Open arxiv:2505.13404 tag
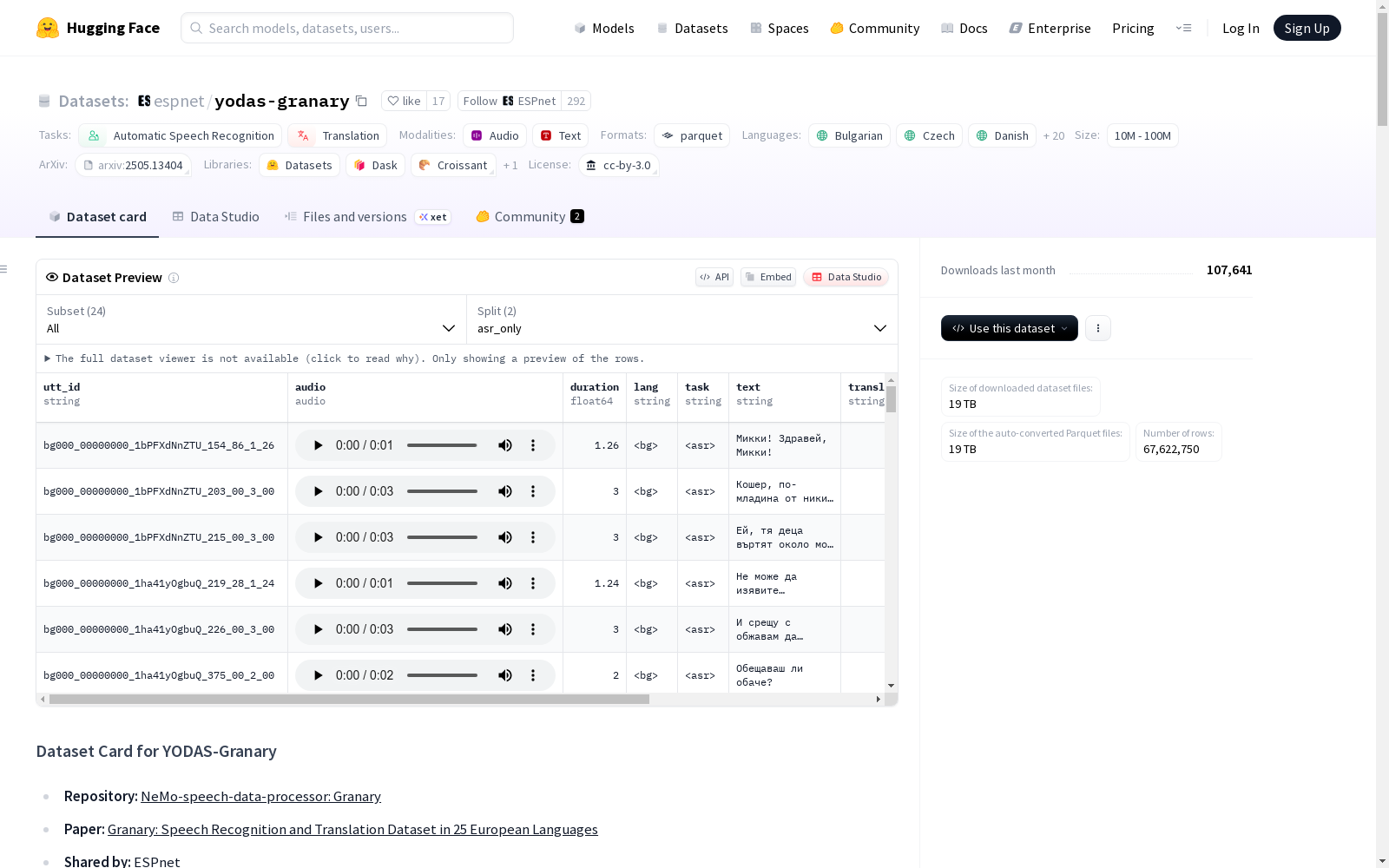 [x=134, y=165]
